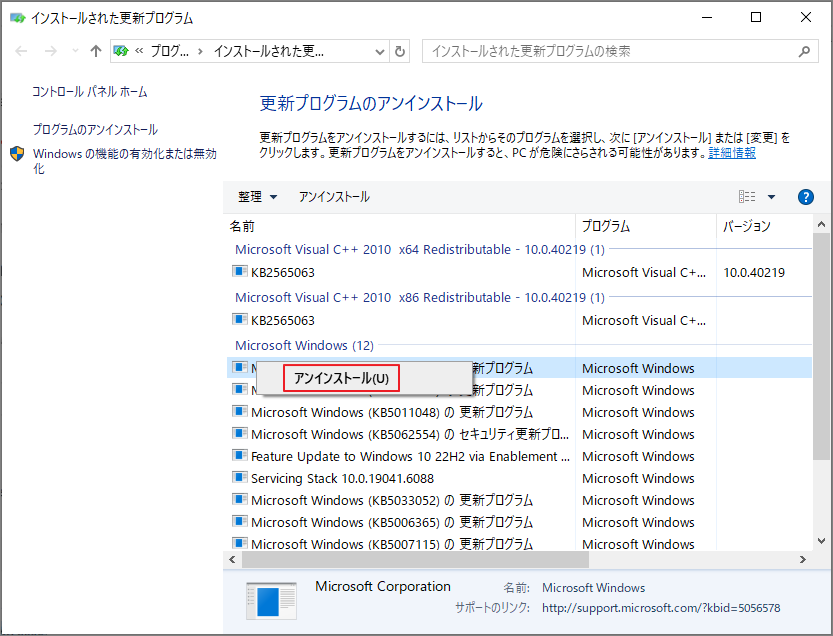This screenshot has width=833, height=636.
Task: Click the アンインストール toolbar button
Action: point(334,197)
